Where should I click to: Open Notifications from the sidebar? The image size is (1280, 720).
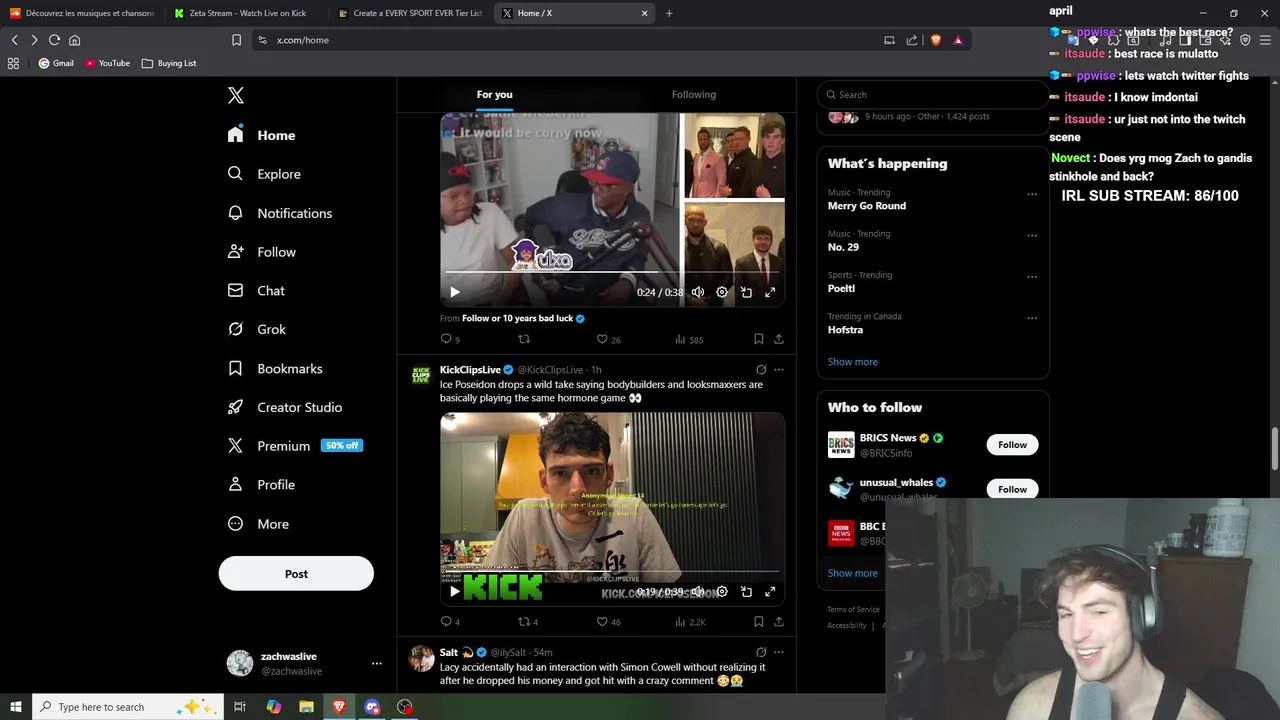pos(280,213)
